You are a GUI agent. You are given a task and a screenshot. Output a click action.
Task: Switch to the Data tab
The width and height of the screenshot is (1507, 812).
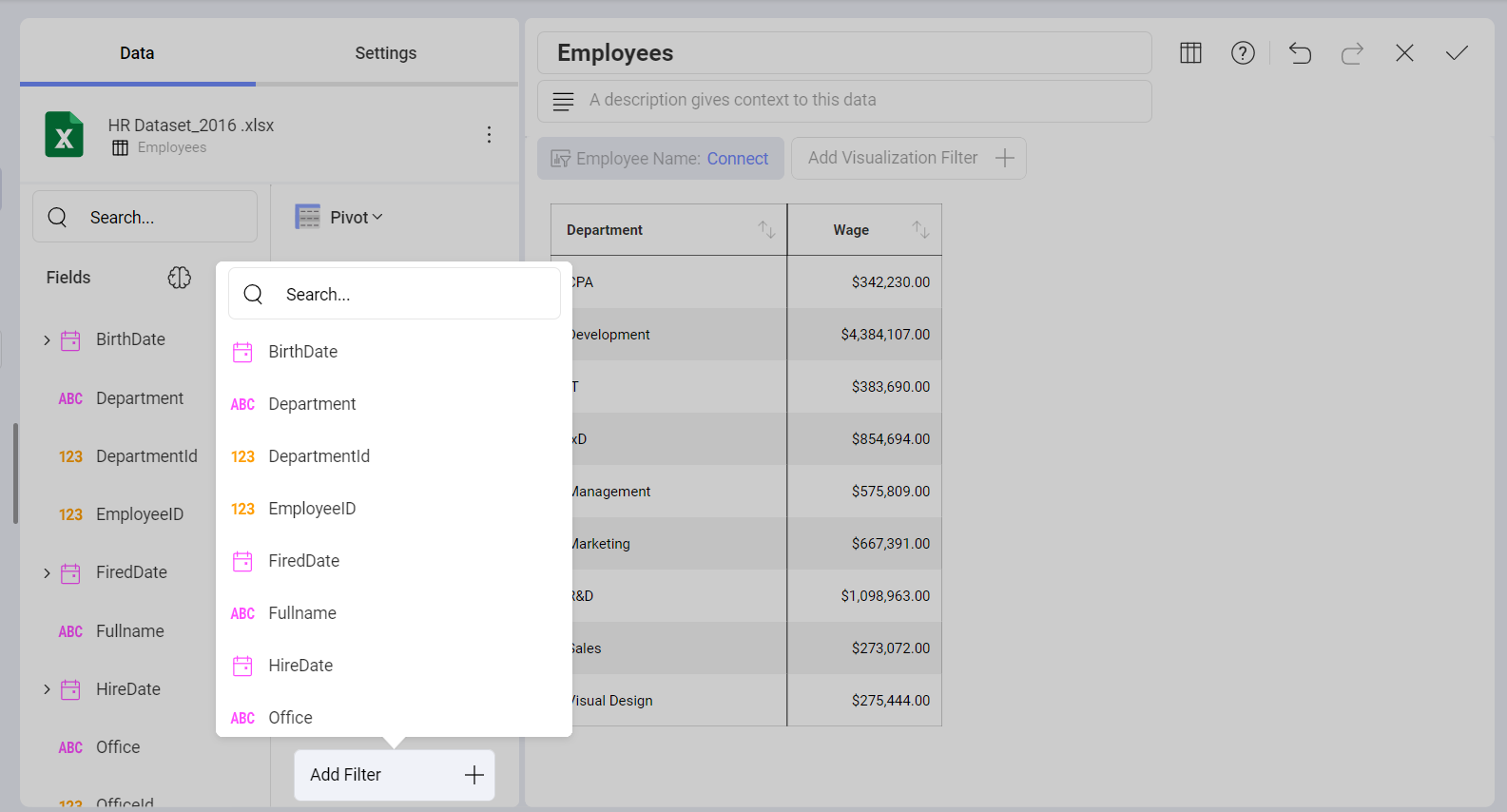[x=137, y=53]
